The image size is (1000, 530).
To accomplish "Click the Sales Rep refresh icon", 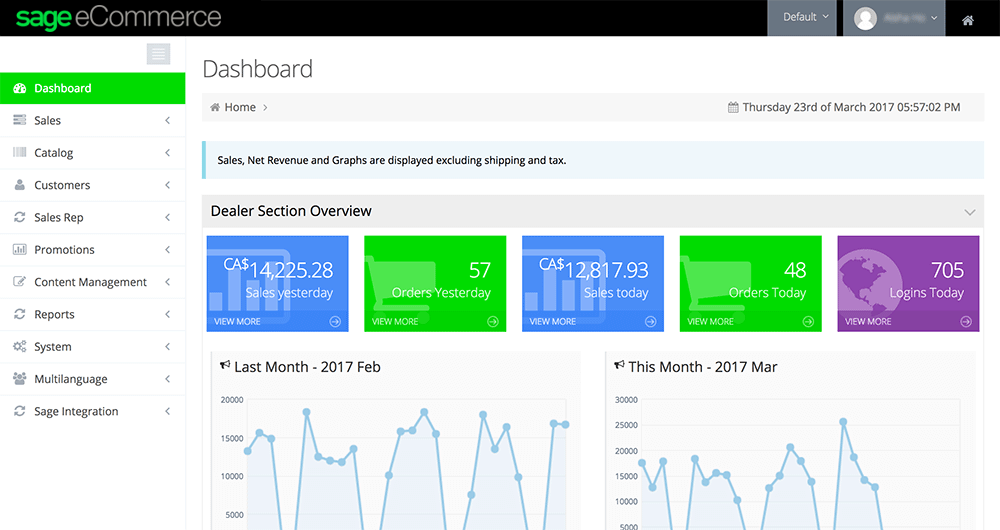I will click(x=20, y=217).
